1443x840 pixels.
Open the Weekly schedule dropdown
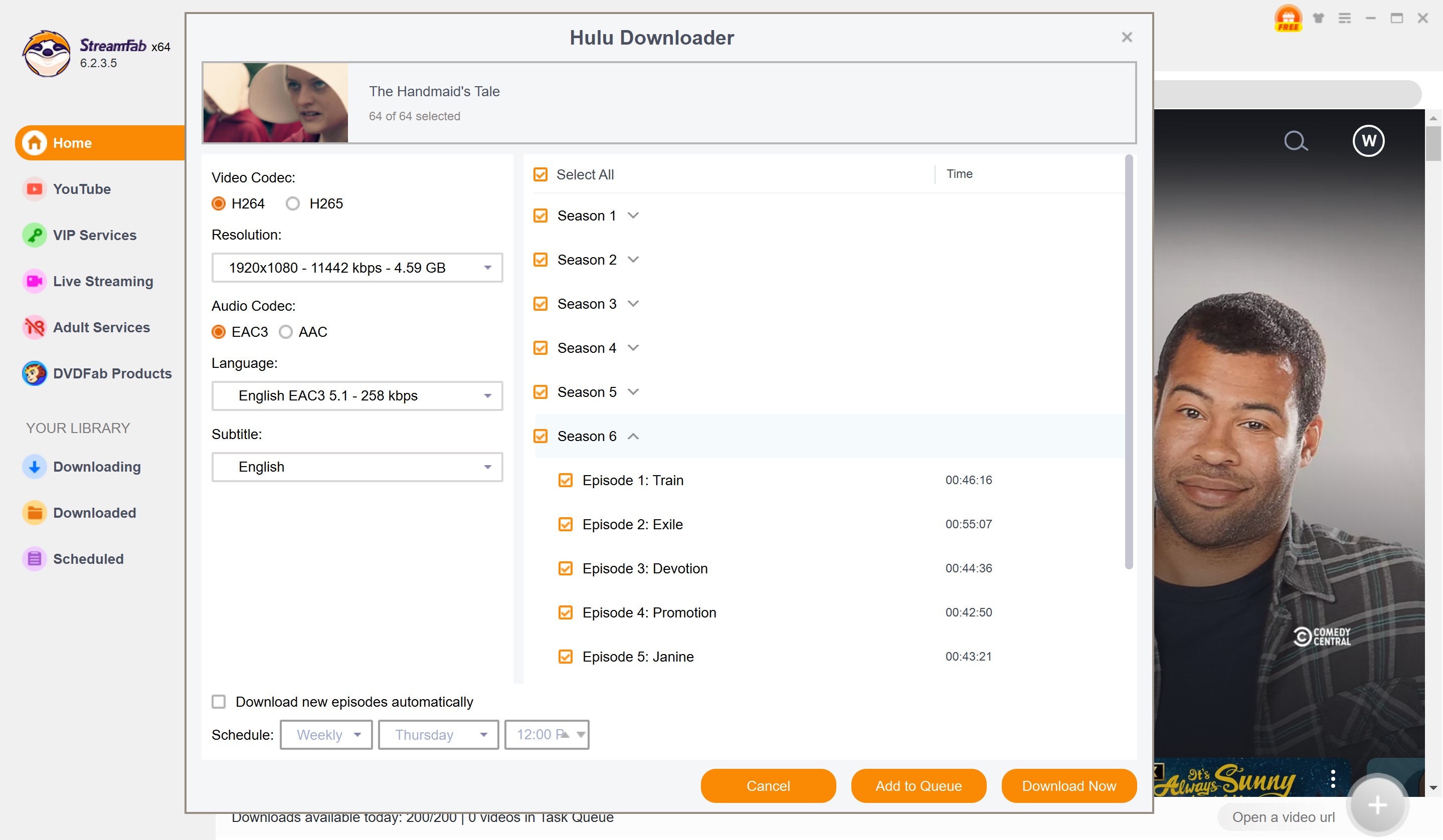pyautogui.click(x=326, y=735)
